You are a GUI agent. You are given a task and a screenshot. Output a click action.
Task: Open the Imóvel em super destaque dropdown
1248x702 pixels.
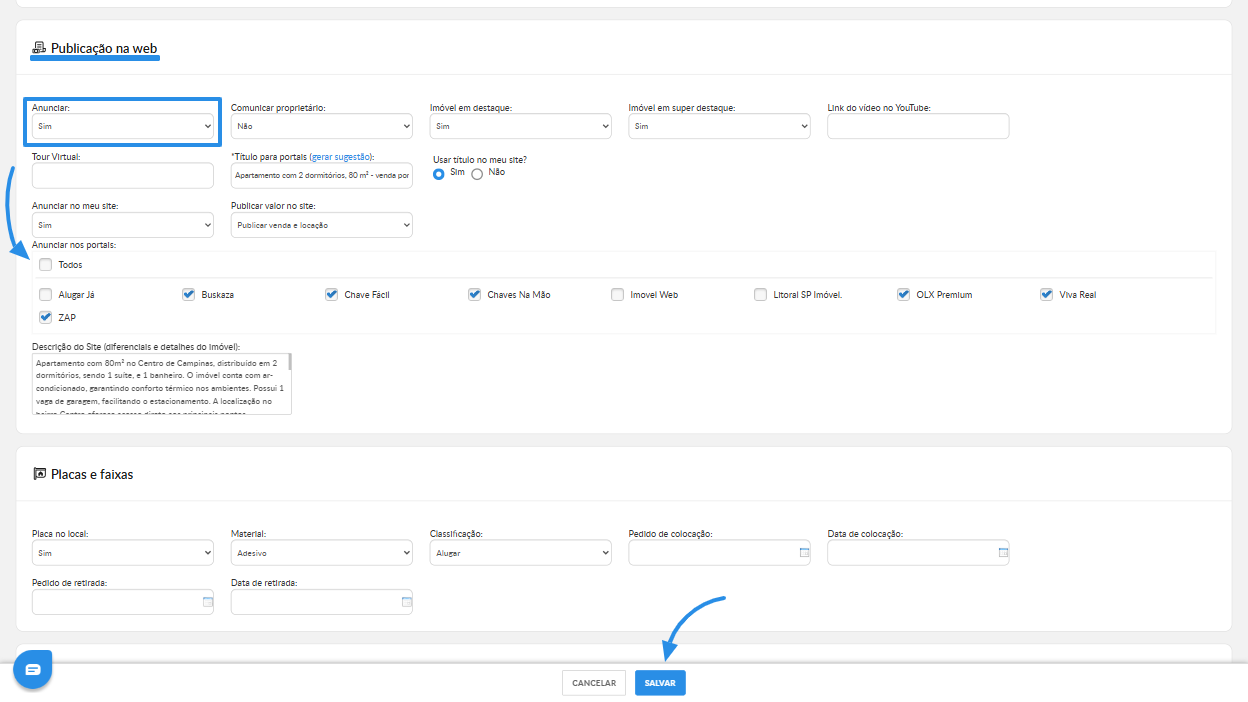coord(720,126)
